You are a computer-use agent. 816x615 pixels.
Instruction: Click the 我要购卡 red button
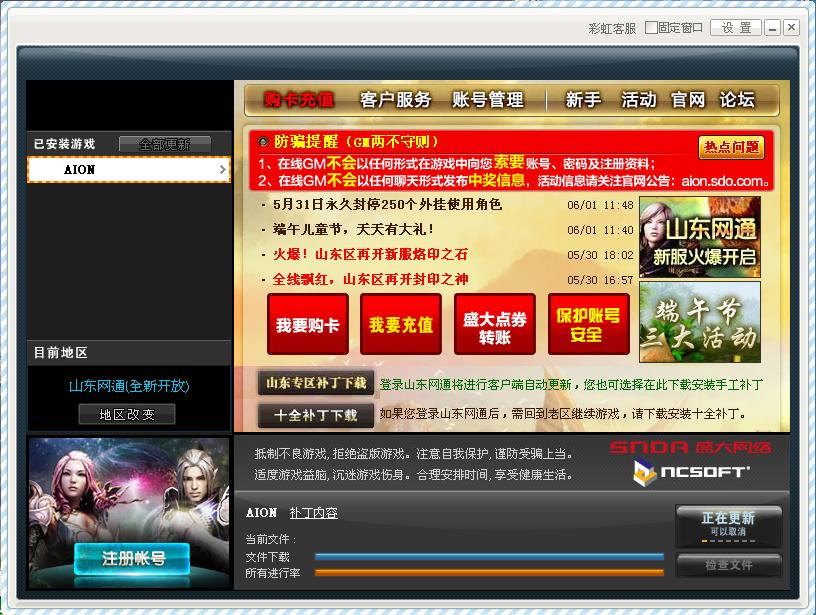308,324
